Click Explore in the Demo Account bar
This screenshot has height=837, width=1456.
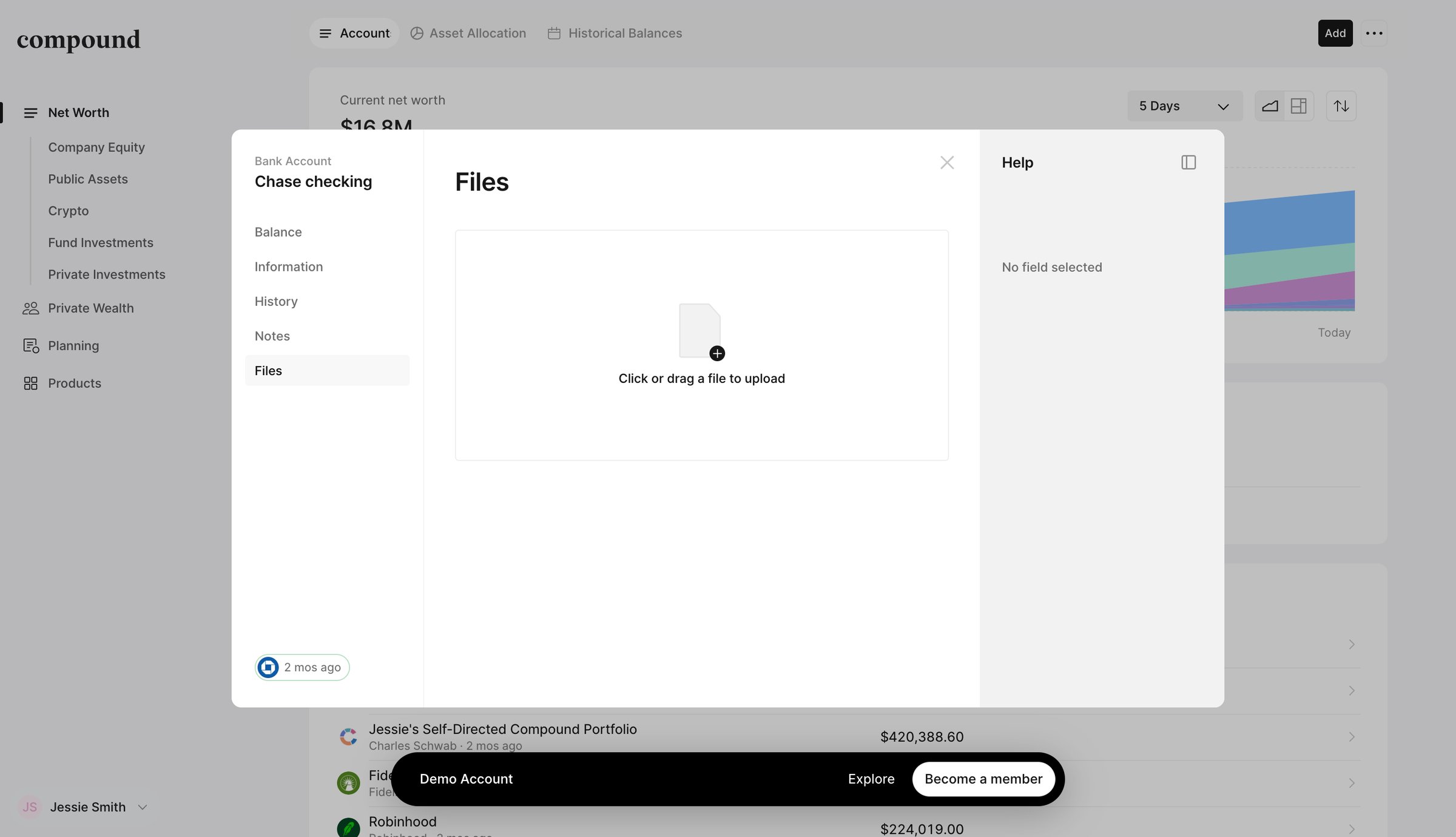point(871,779)
